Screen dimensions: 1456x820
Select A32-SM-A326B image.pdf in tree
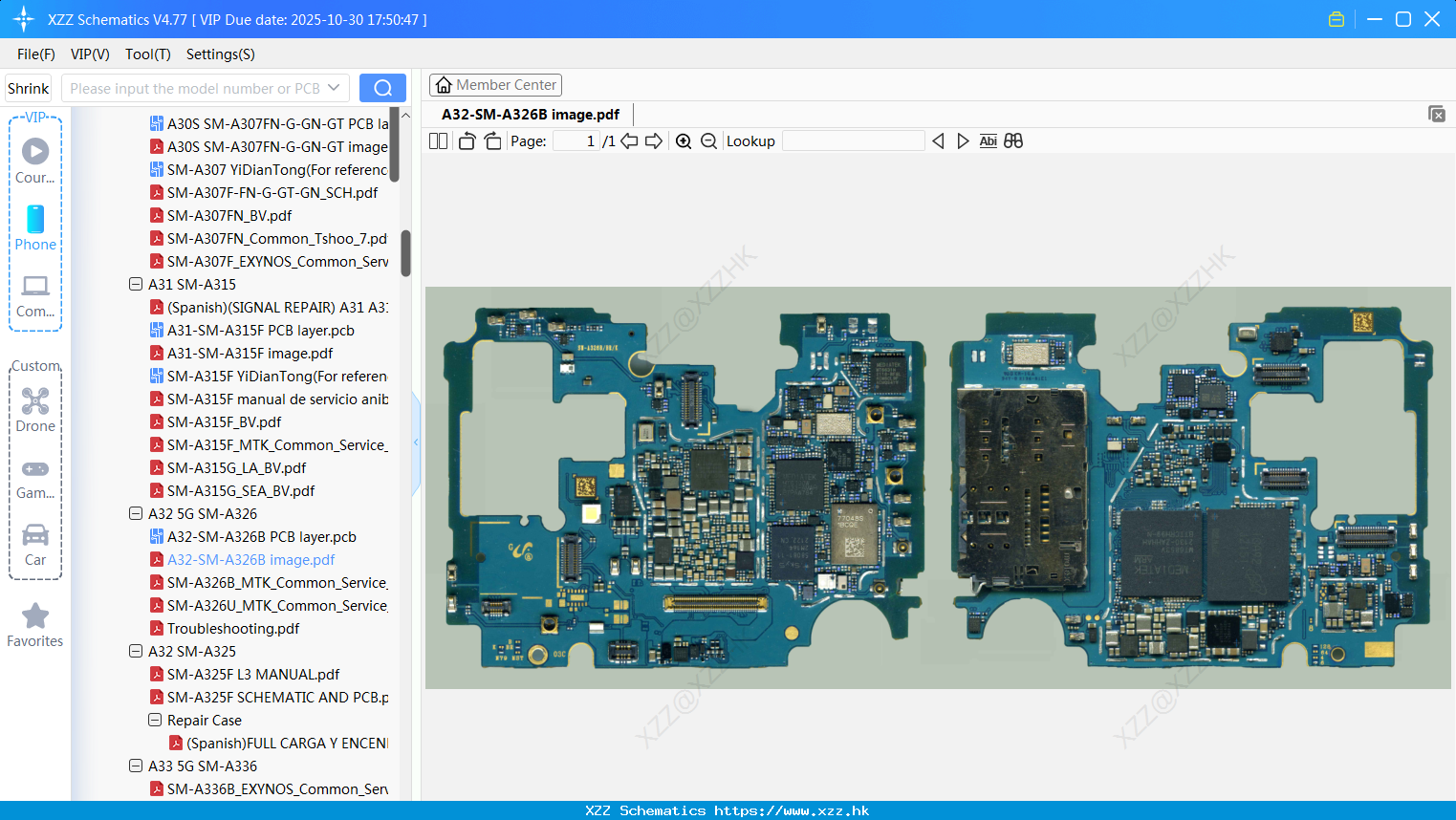[251, 559]
